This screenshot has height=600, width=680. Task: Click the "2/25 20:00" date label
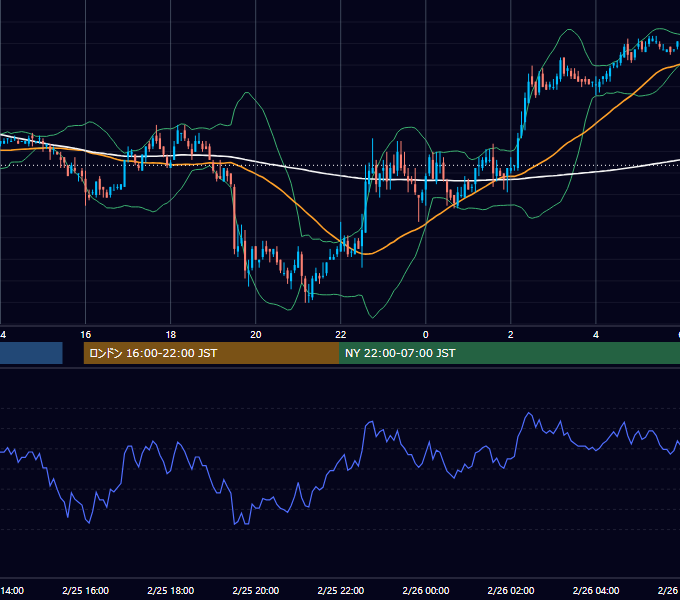255,590
